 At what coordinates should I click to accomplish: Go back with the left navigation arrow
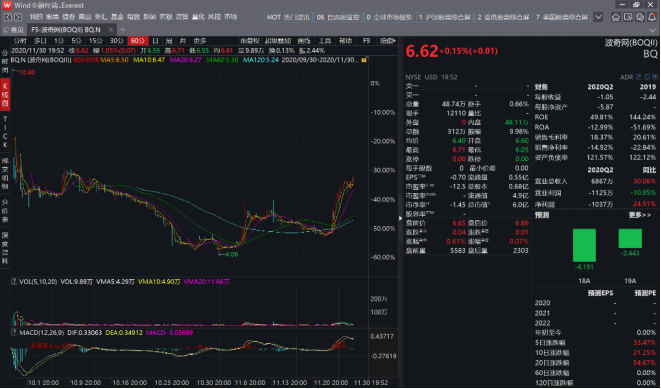click(8, 17)
